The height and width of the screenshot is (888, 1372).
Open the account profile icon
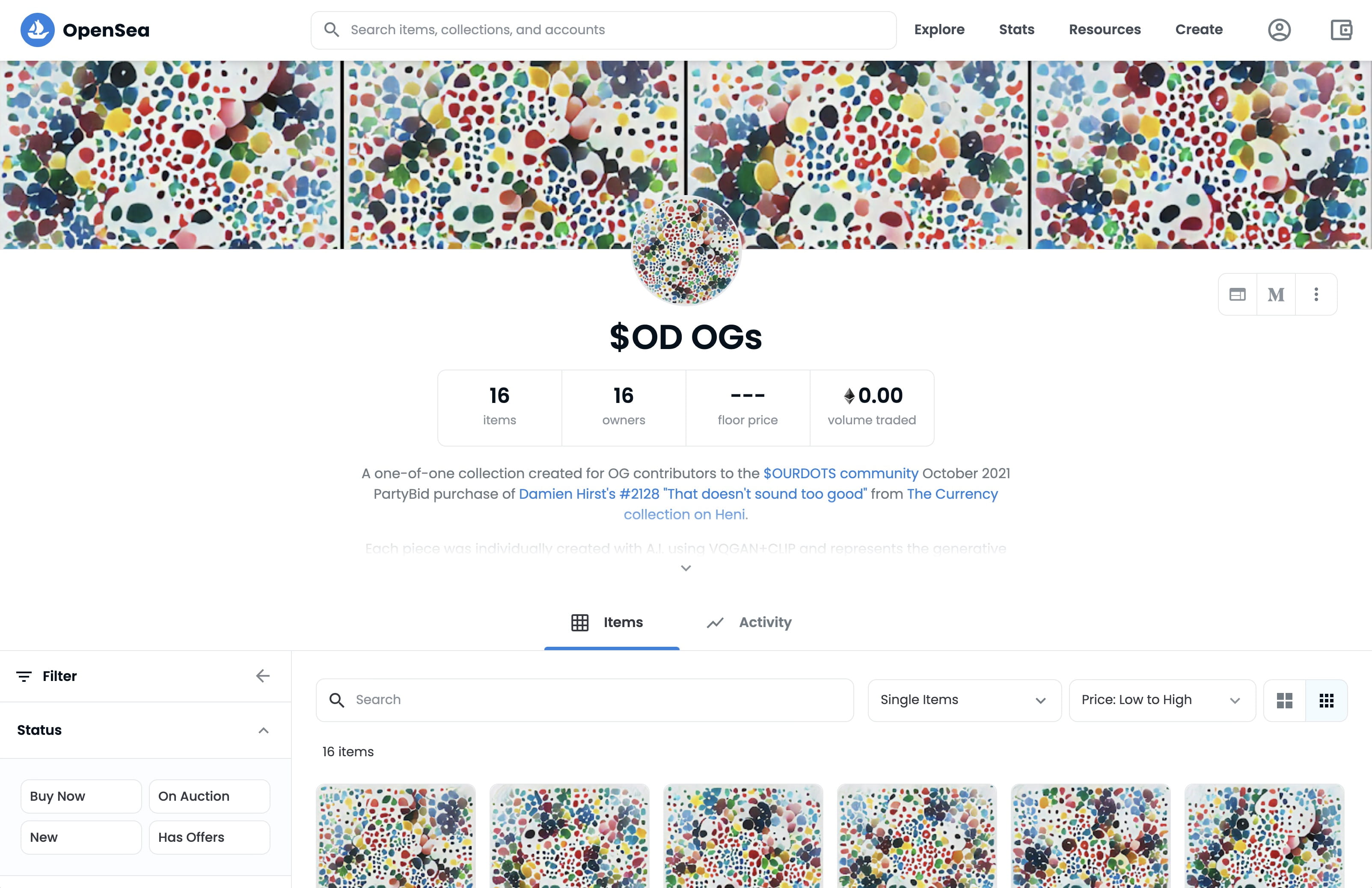pos(1279,30)
